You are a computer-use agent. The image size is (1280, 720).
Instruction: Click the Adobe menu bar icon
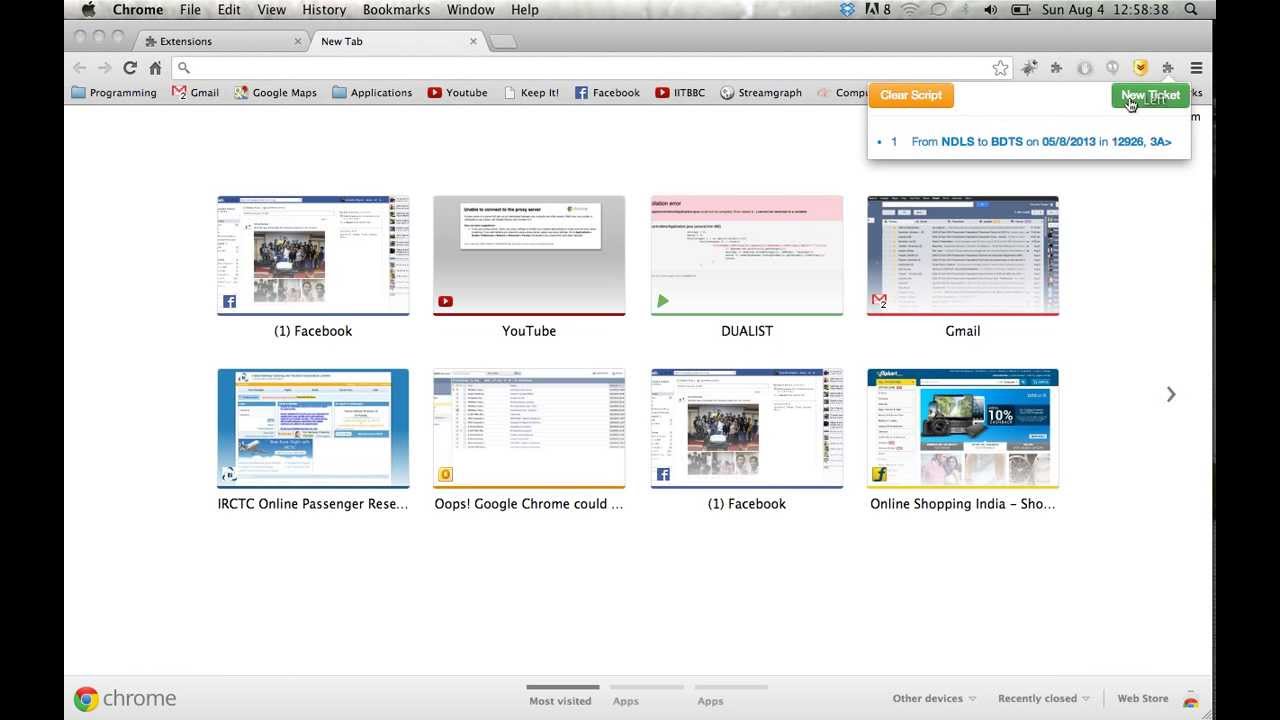877,10
